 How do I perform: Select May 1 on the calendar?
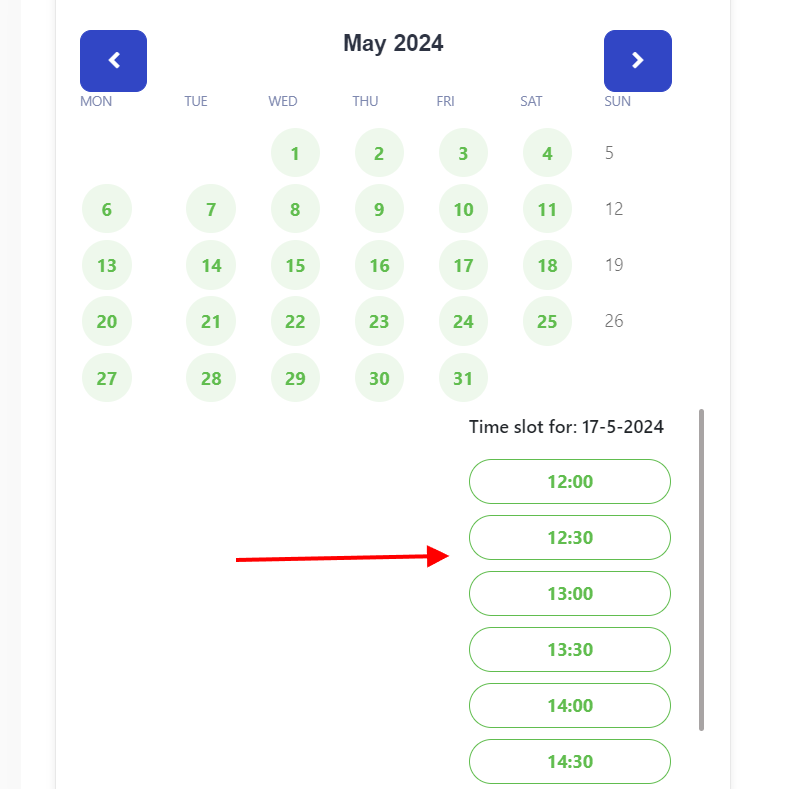point(295,154)
